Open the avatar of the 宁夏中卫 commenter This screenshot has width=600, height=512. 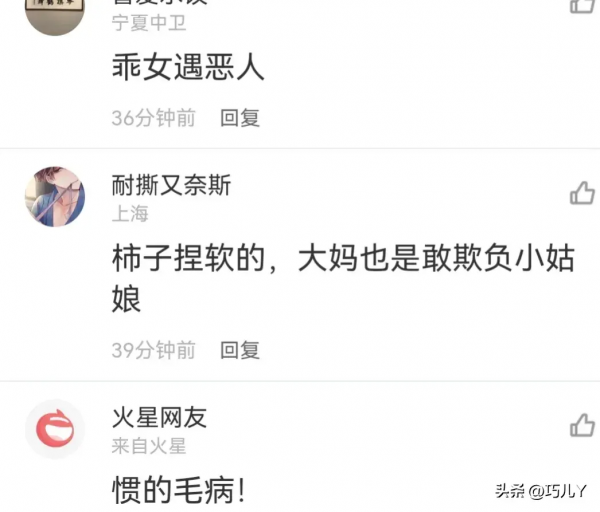click(55, 17)
